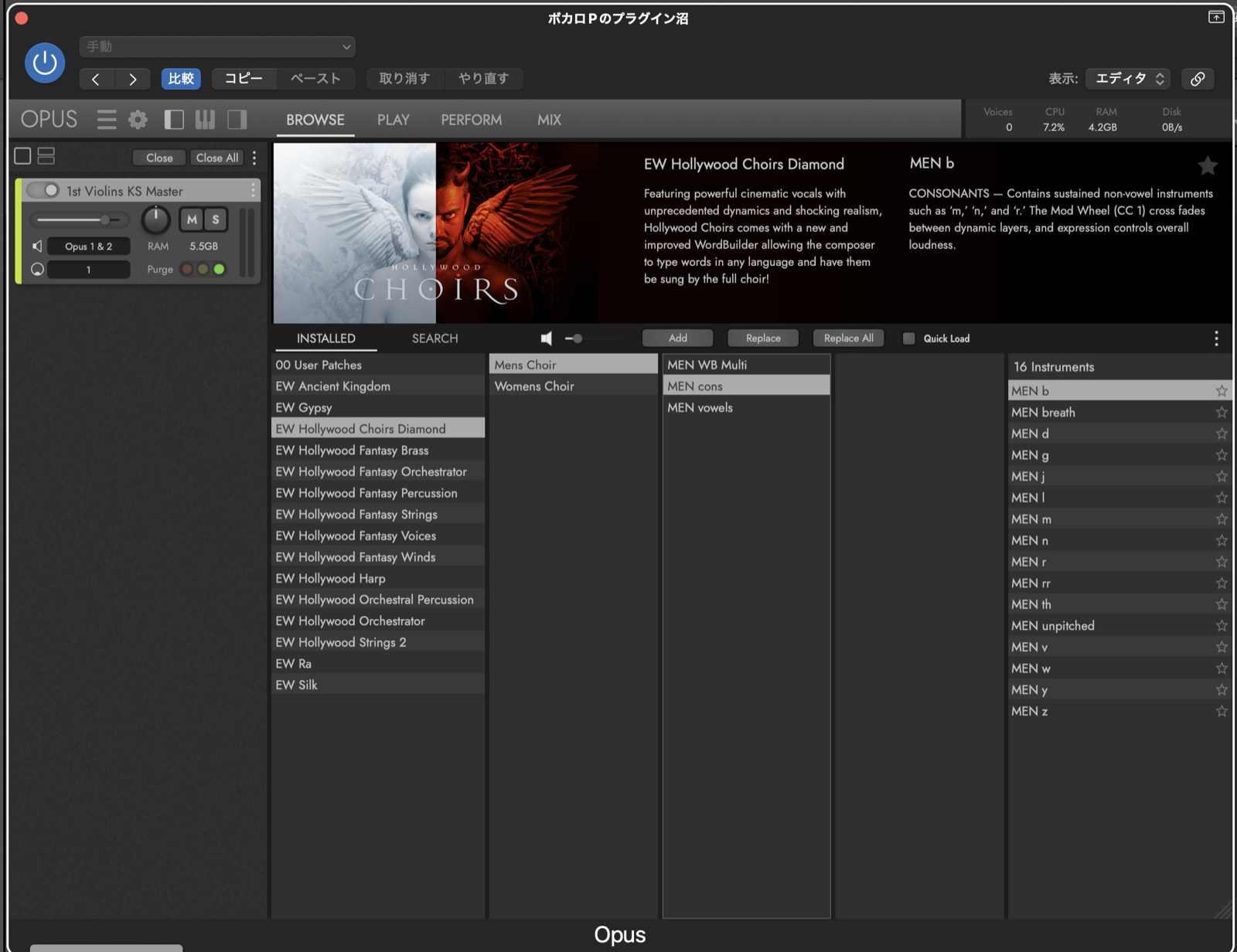The width and height of the screenshot is (1237, 952).
Task: Select EW Silk library row
Action: coord(378,685)
